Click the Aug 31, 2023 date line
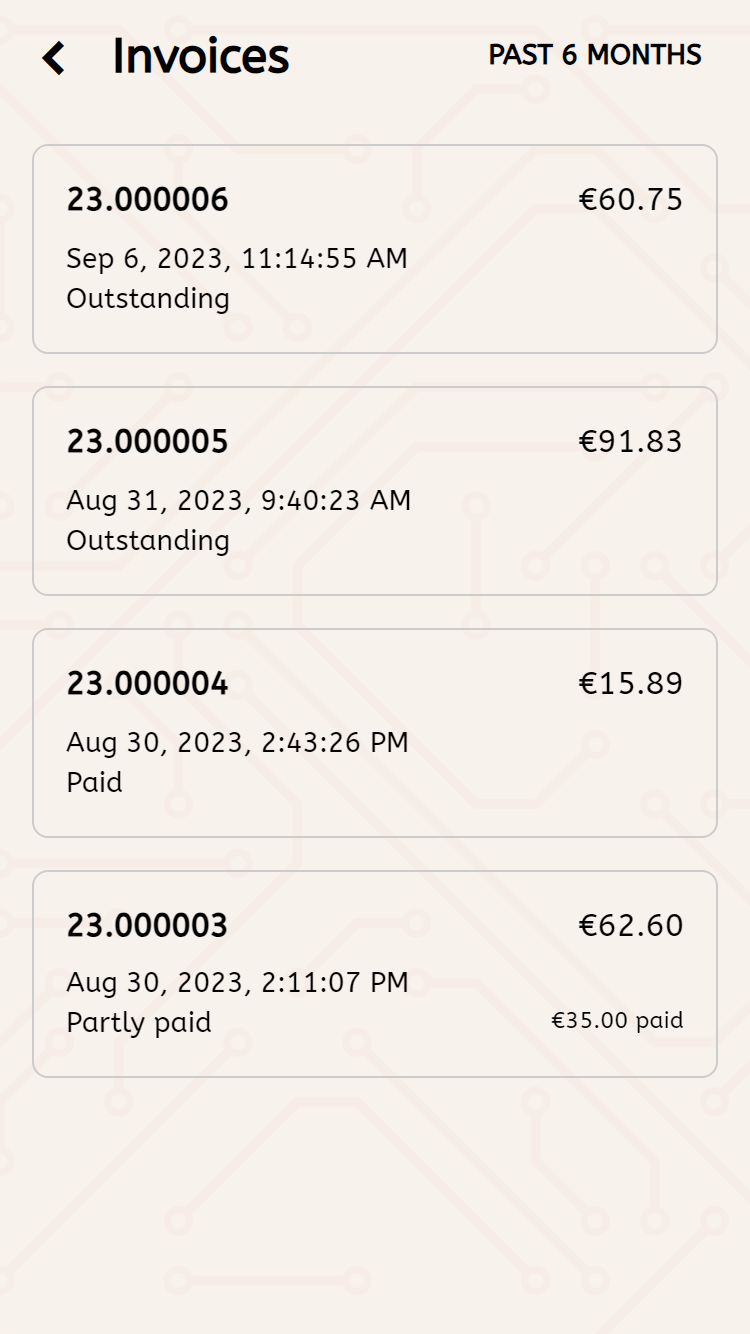Viewport: 750px width, 1334px height. coord(239,500)
